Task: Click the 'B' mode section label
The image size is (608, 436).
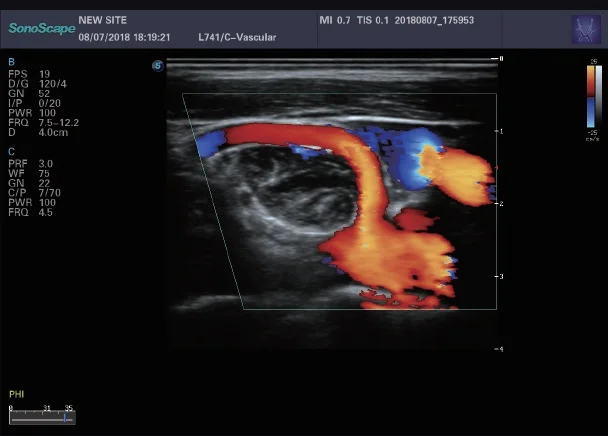Action: click(x=12, y=62)
